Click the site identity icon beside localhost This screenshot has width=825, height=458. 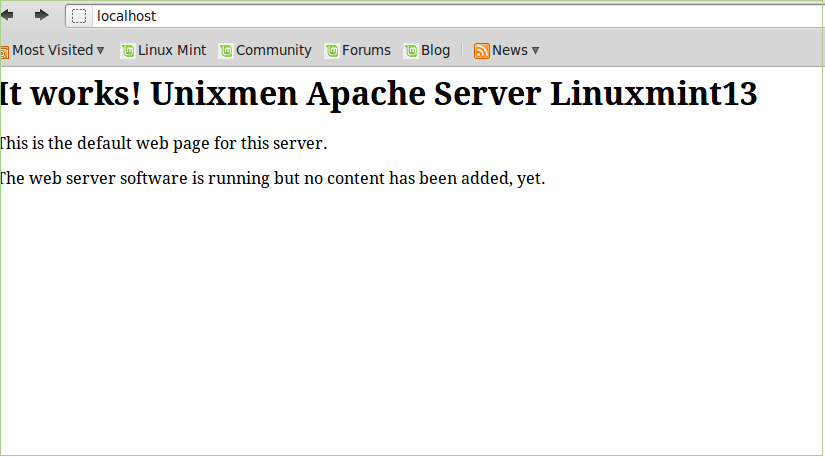point(79,16)
